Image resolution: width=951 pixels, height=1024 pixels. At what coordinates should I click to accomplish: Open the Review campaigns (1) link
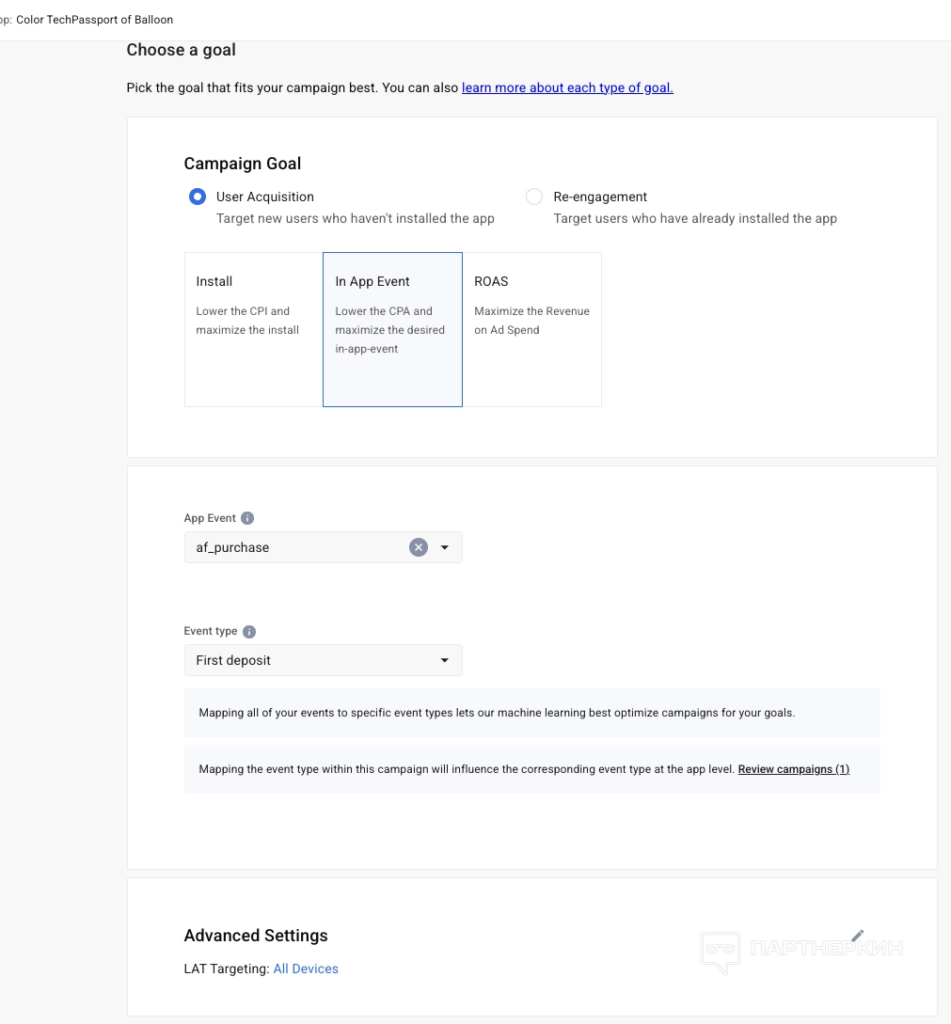tap(793, 770)
